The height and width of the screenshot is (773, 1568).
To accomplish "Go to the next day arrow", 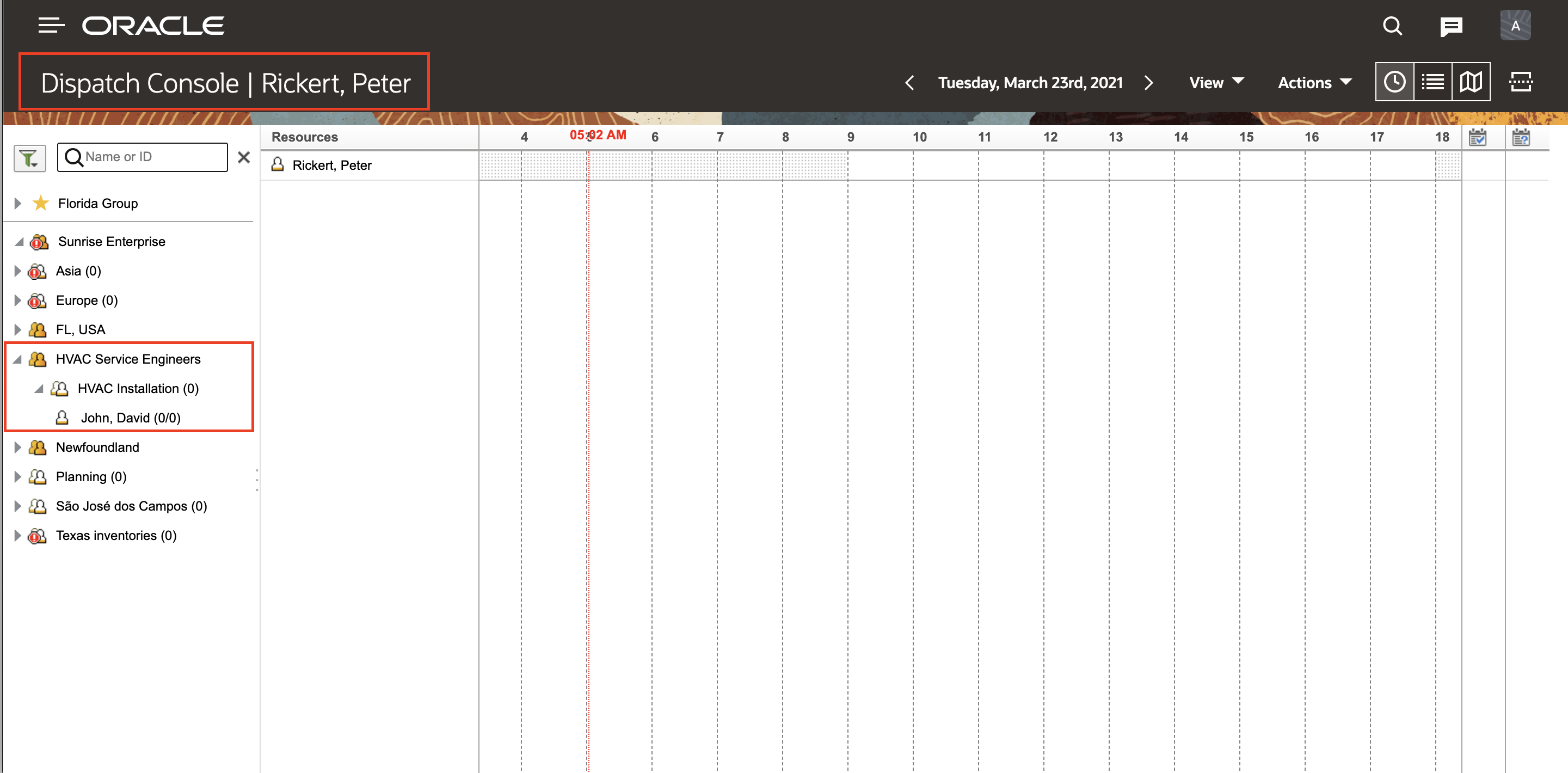I will coord(1148,83).
